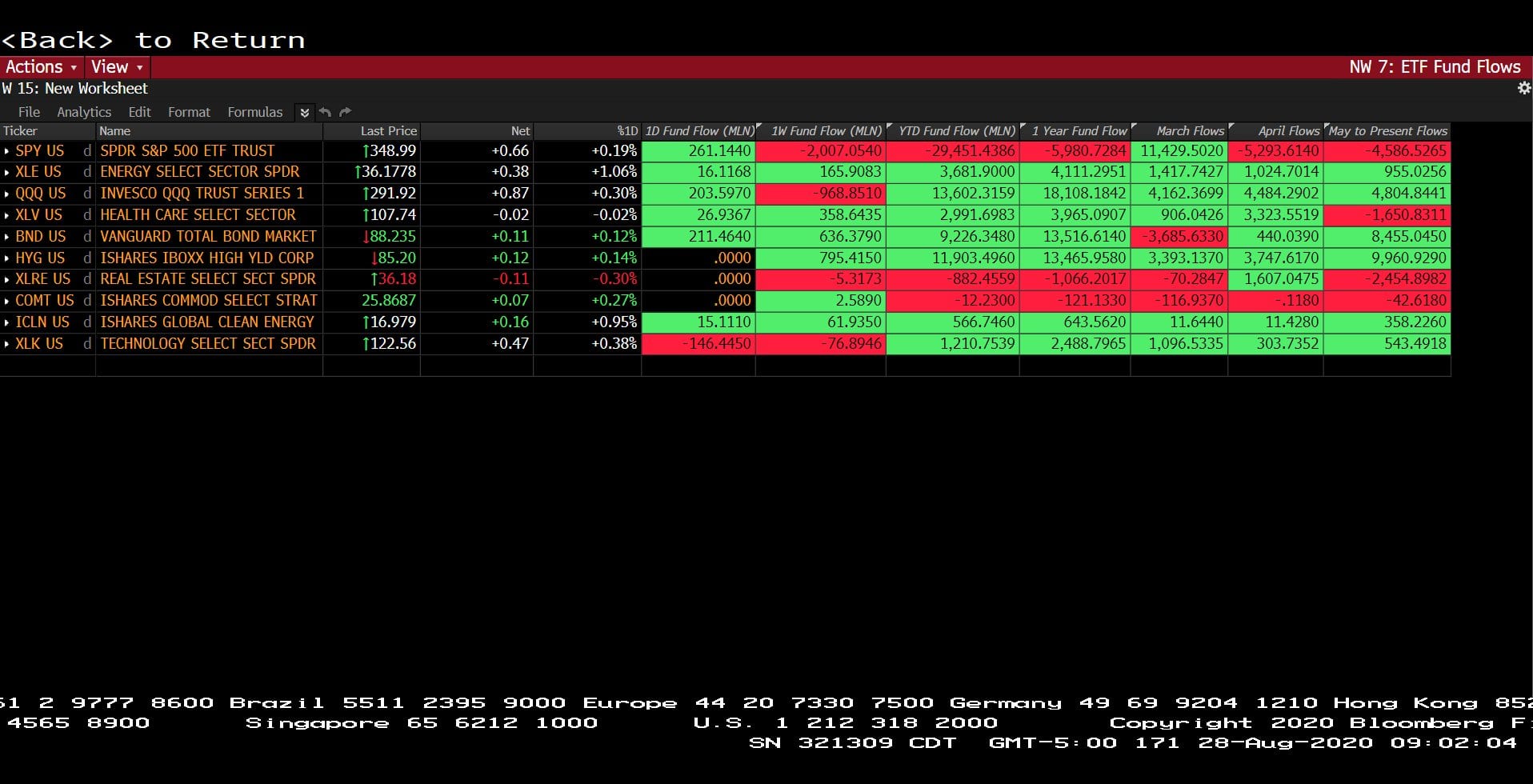Click the March Flows column header
The image size is (1533, 784).
[1179, 131]
